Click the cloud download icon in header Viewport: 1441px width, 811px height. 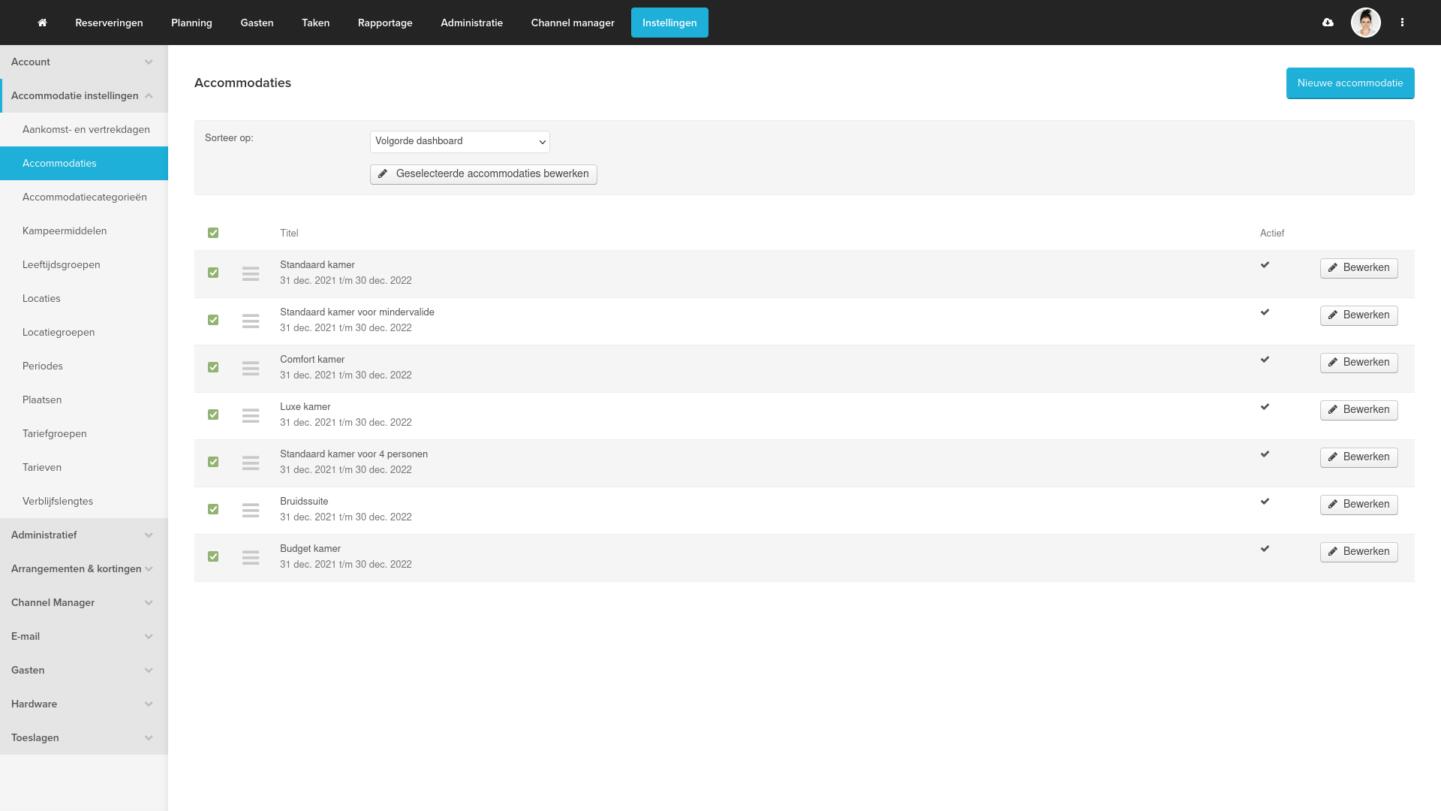(1328, 23)
